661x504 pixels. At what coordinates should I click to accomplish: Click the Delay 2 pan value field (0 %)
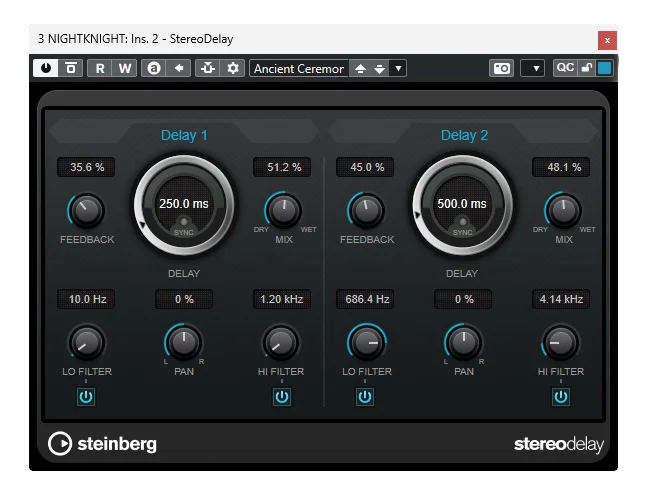click(x=463, y=299)
